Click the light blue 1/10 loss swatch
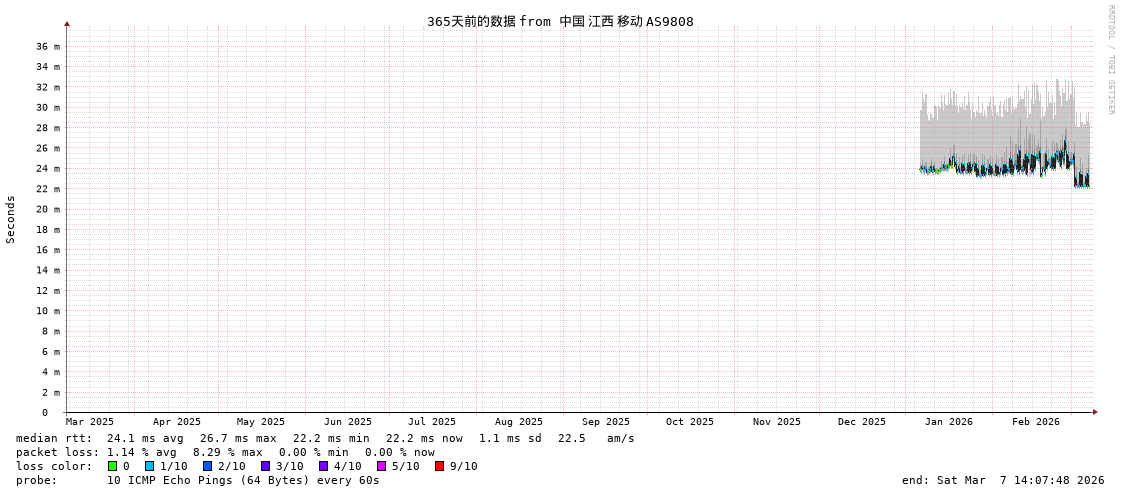This screenshot has height=494, width=1121. (x=149, y=466)
